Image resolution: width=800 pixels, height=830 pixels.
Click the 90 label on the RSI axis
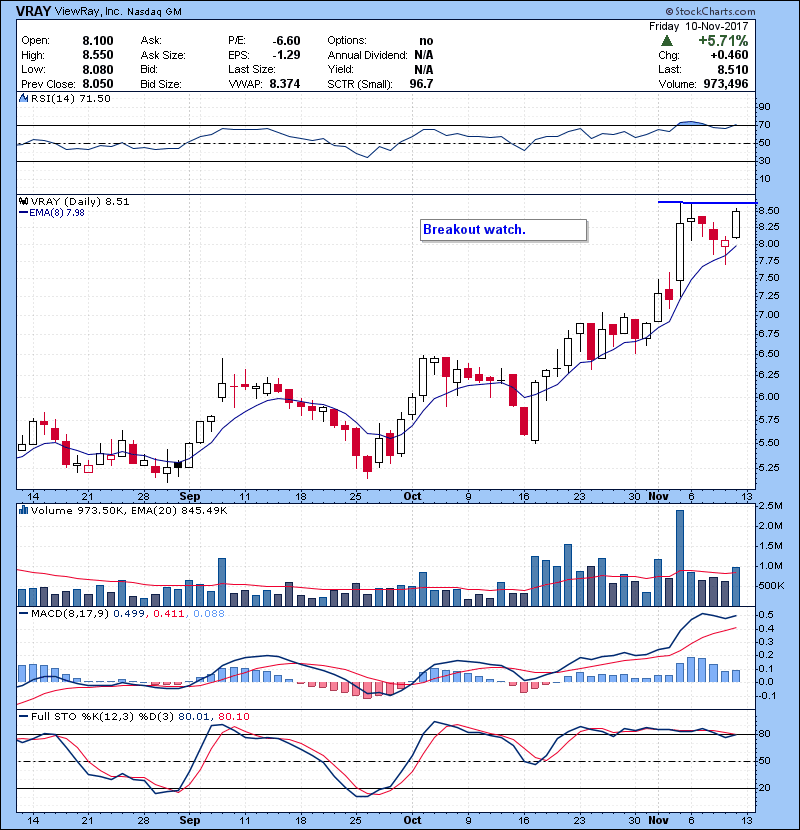pyautogui.click(x=765, y=107)
